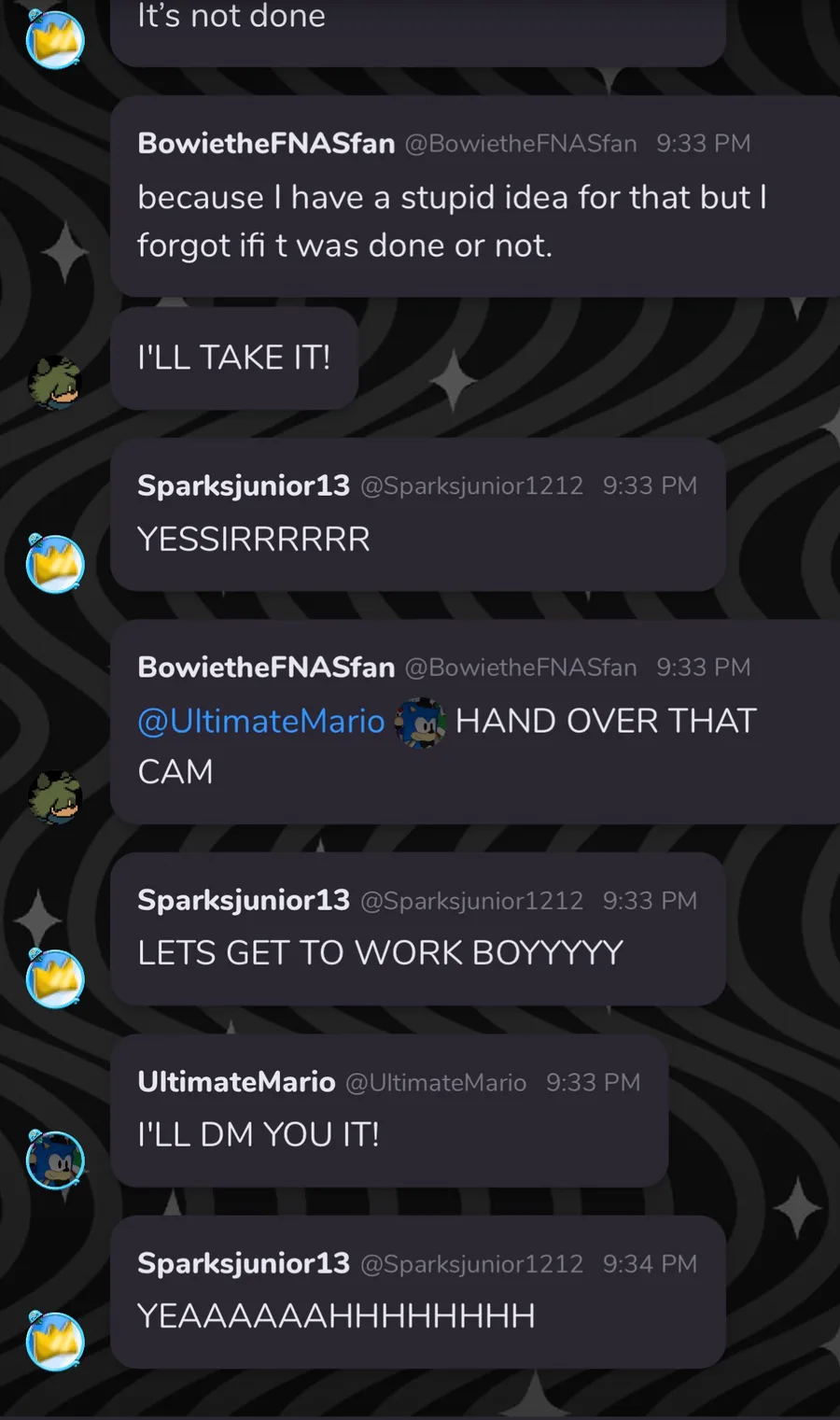Click BowietheFNASfan name on stupid idea message
Viewport: 840px width, 1420px height.
click(266, 143)
